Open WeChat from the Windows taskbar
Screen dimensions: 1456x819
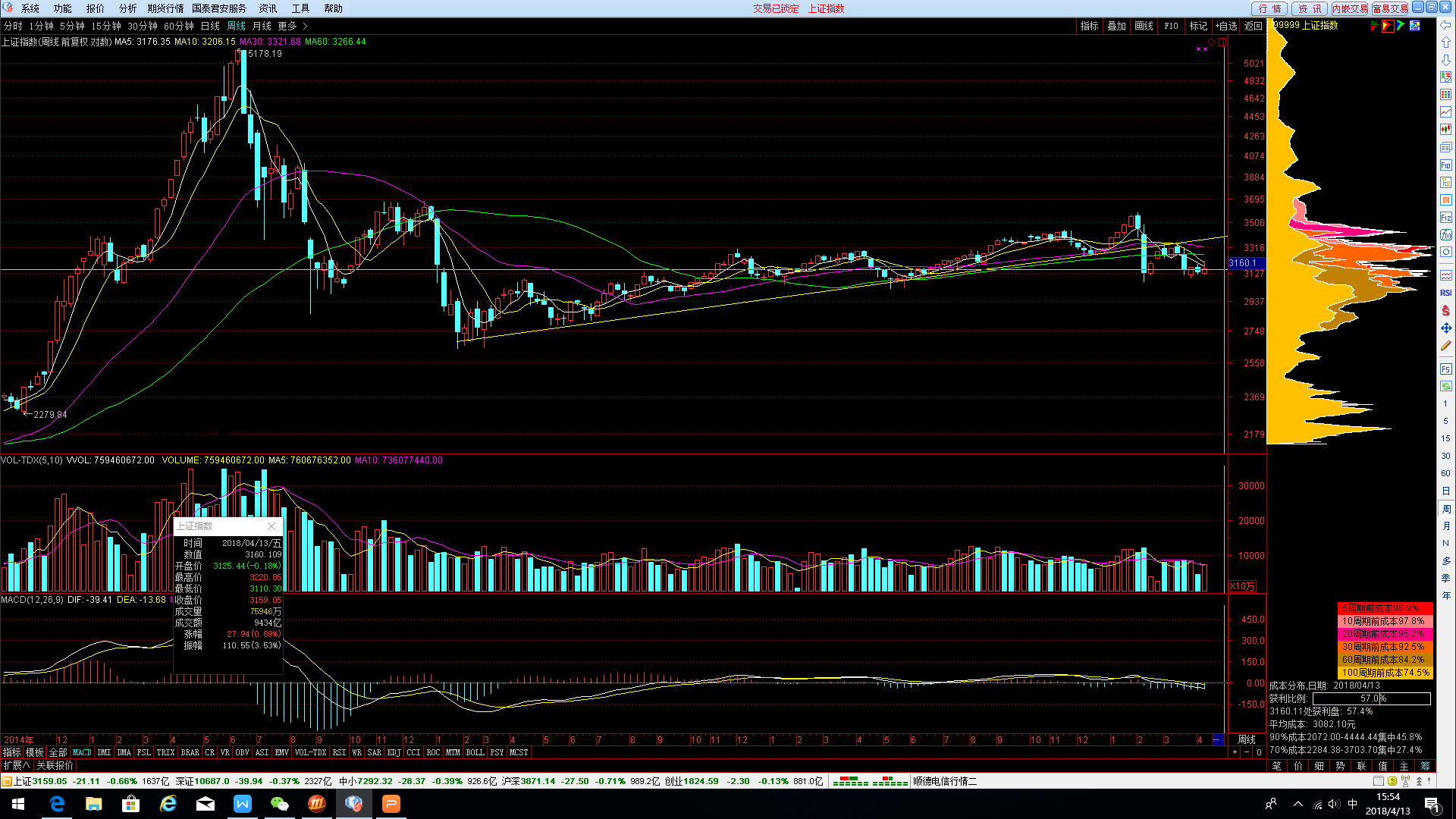(280, 804)
